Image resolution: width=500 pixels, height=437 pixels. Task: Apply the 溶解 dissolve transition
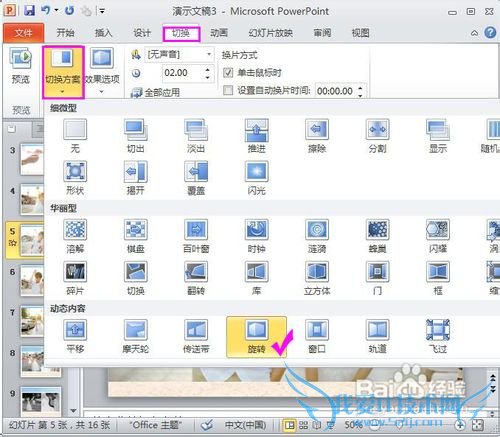coord(75,237)
